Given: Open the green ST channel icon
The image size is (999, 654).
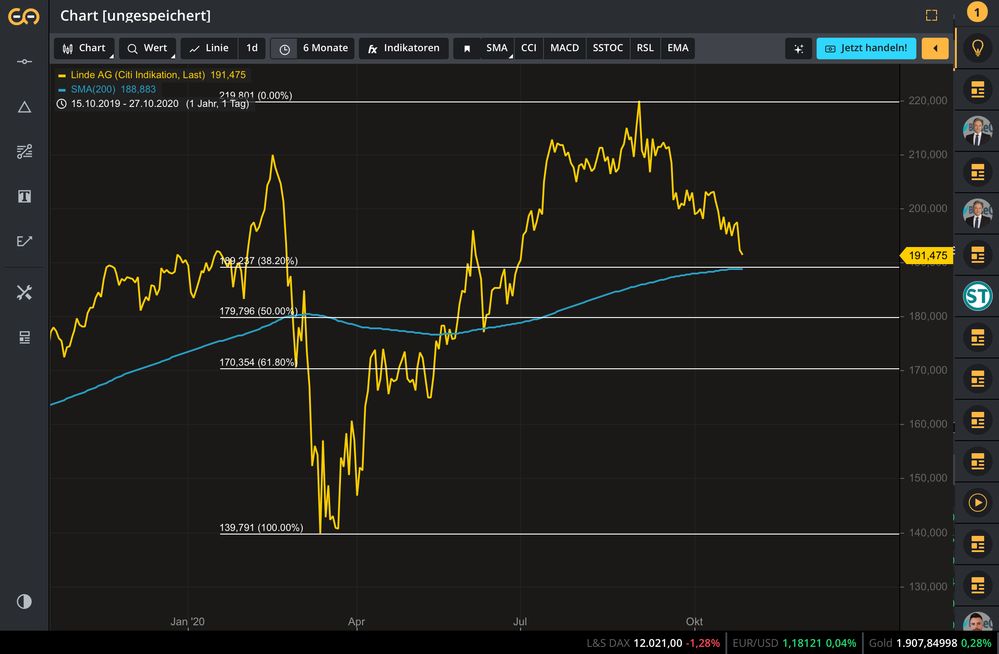Looking at the screenshot, I should (x=977, y=296).
